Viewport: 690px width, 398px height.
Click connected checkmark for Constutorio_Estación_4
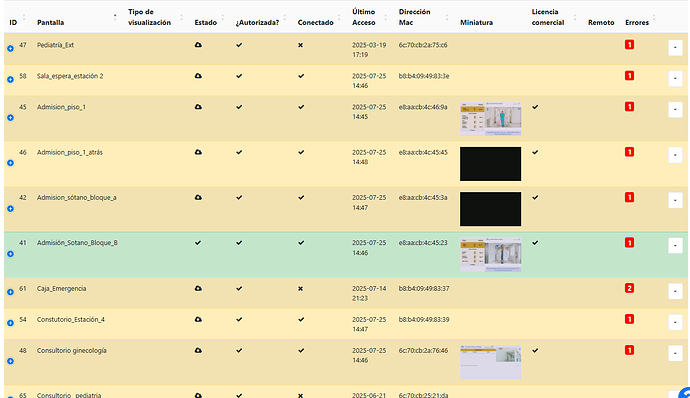tap(301, 319)
